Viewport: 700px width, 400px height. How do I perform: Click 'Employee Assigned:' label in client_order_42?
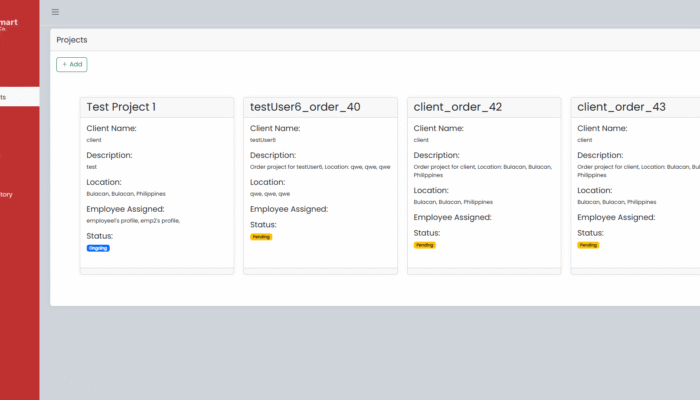point(452,217)
